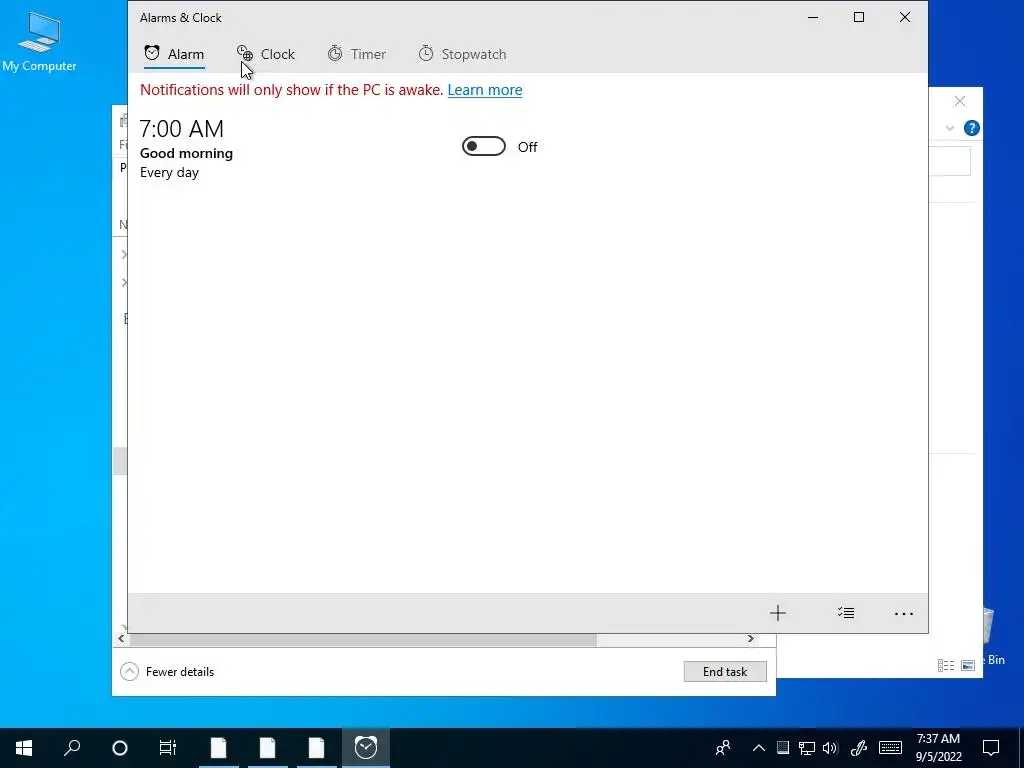
Task: Open help in the background window
Action: tap(971, 128)
